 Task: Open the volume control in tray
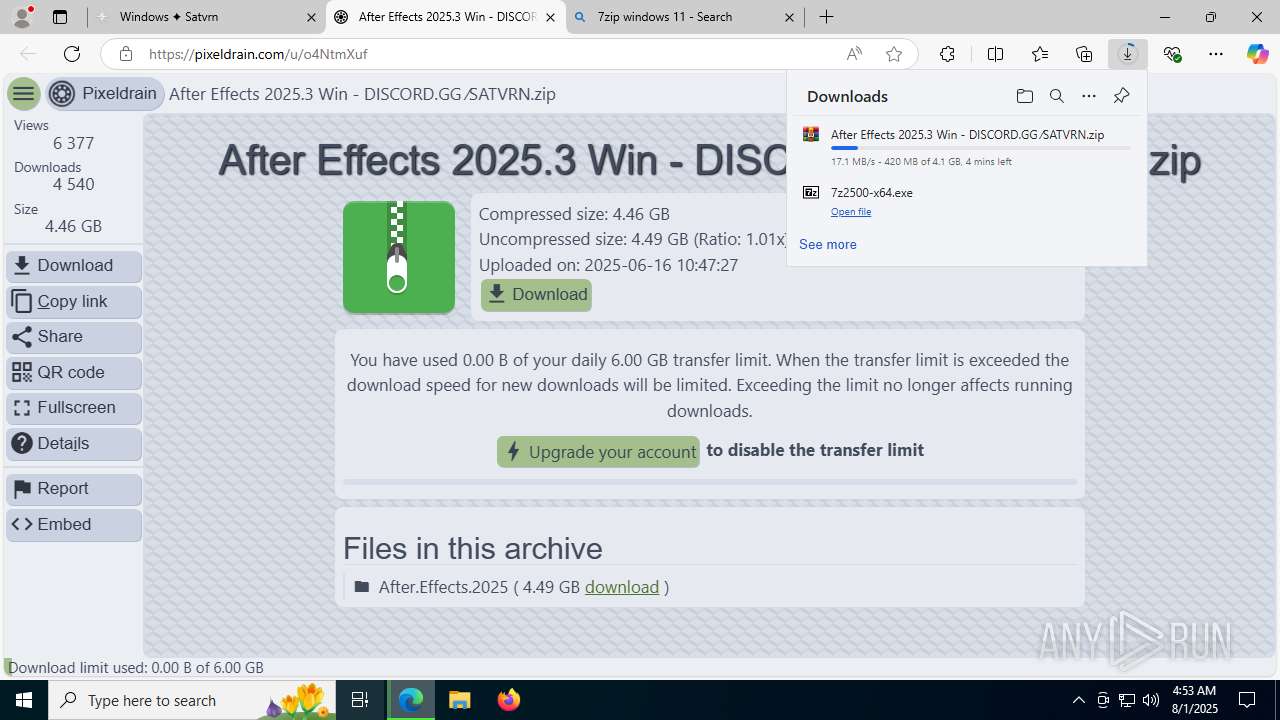(1151, 700)
